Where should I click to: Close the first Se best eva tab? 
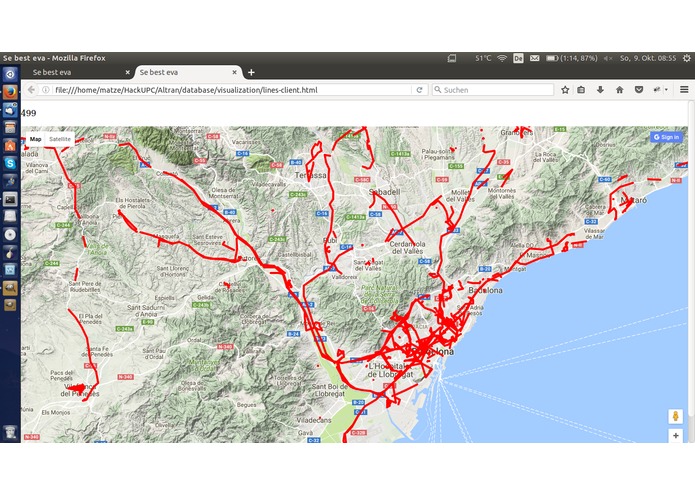pos(128,72)
